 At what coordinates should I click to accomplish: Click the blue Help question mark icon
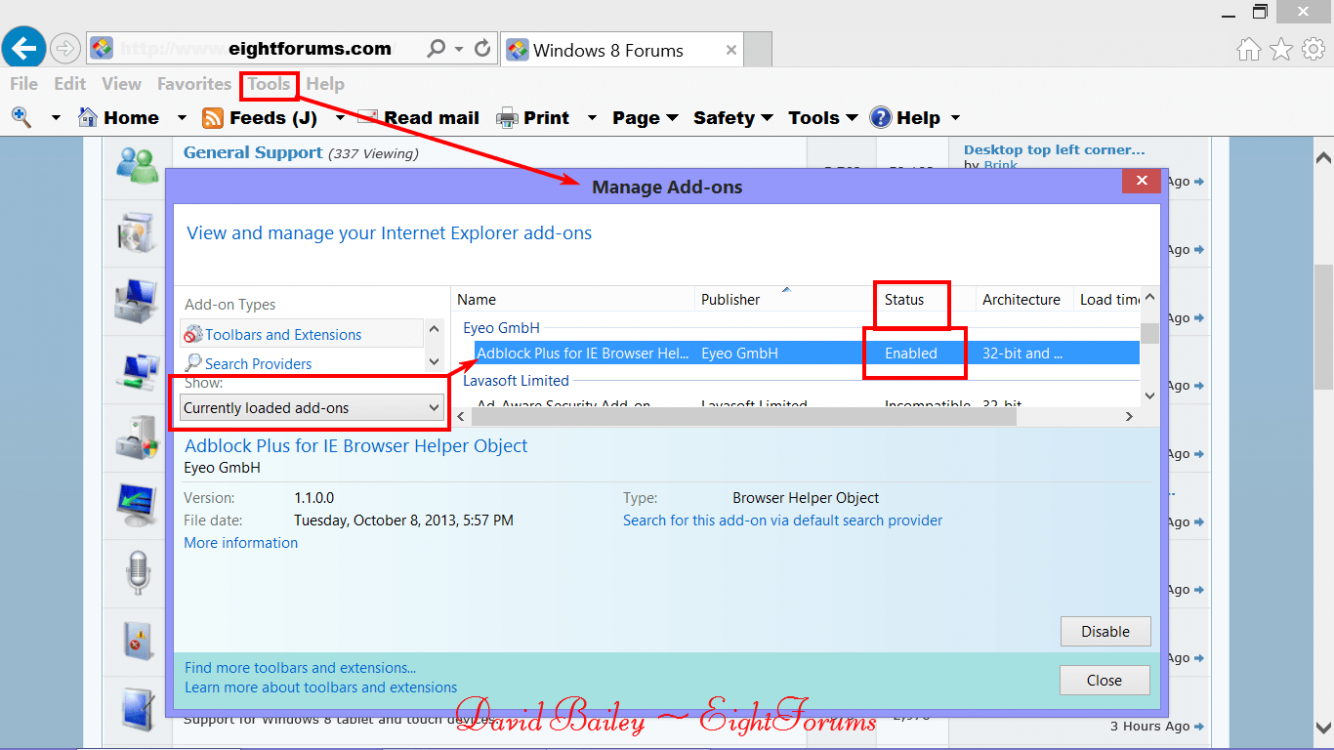(880, 118)
